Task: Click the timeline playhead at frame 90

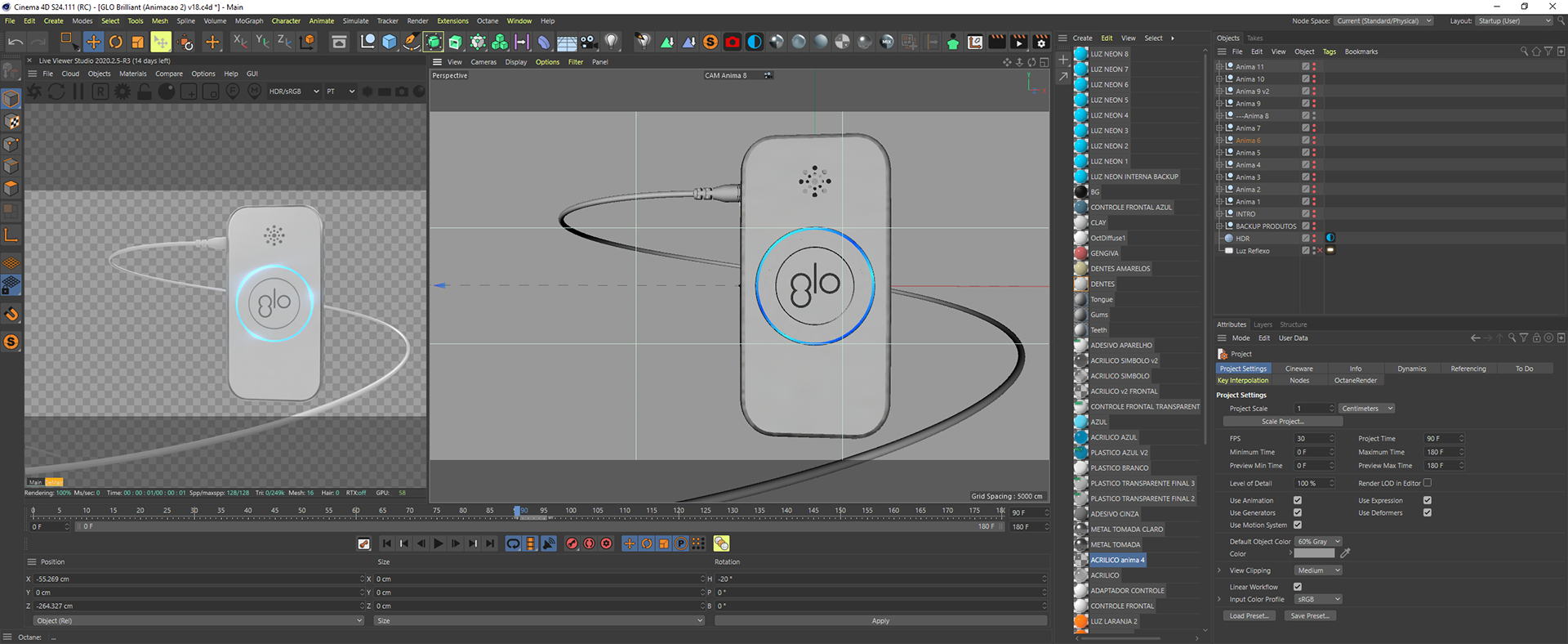Action: click(517, 511)
